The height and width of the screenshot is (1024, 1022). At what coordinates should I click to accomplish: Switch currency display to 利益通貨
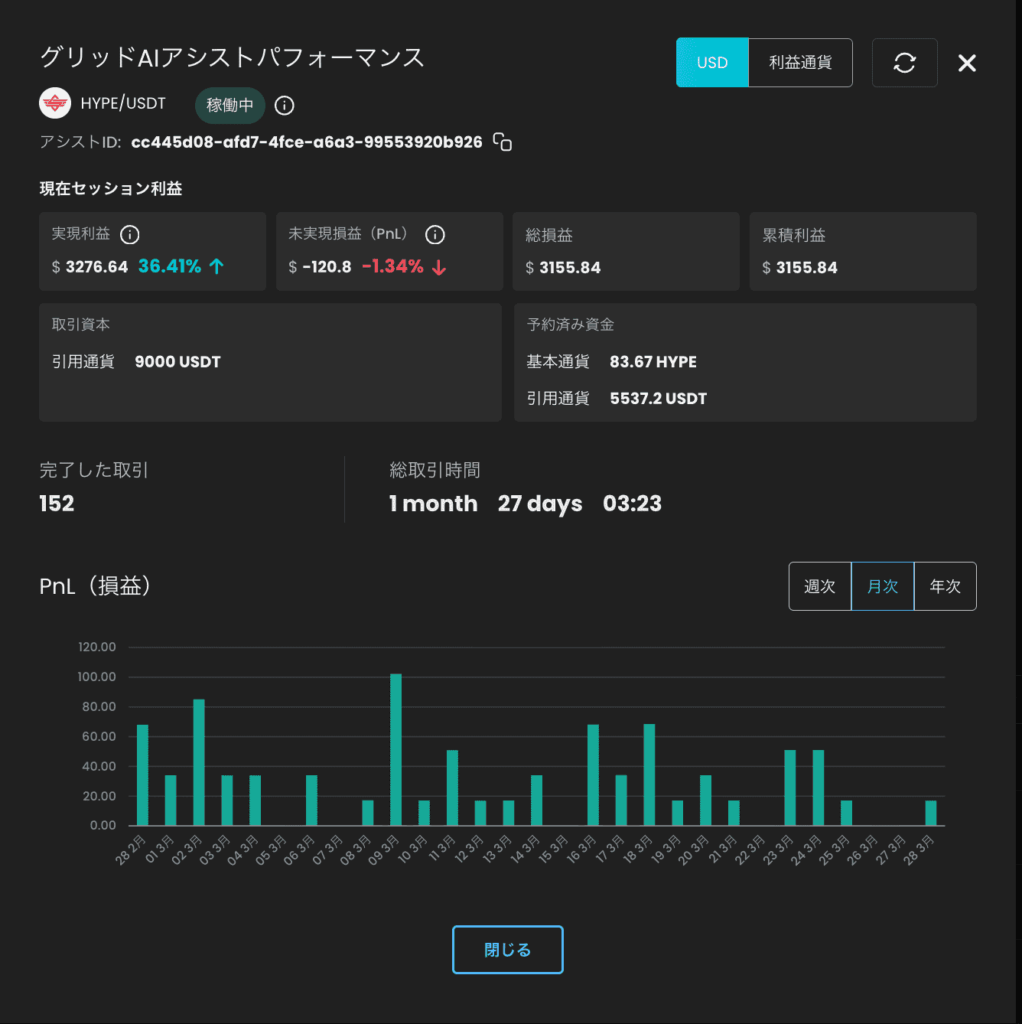coord(800,63)
